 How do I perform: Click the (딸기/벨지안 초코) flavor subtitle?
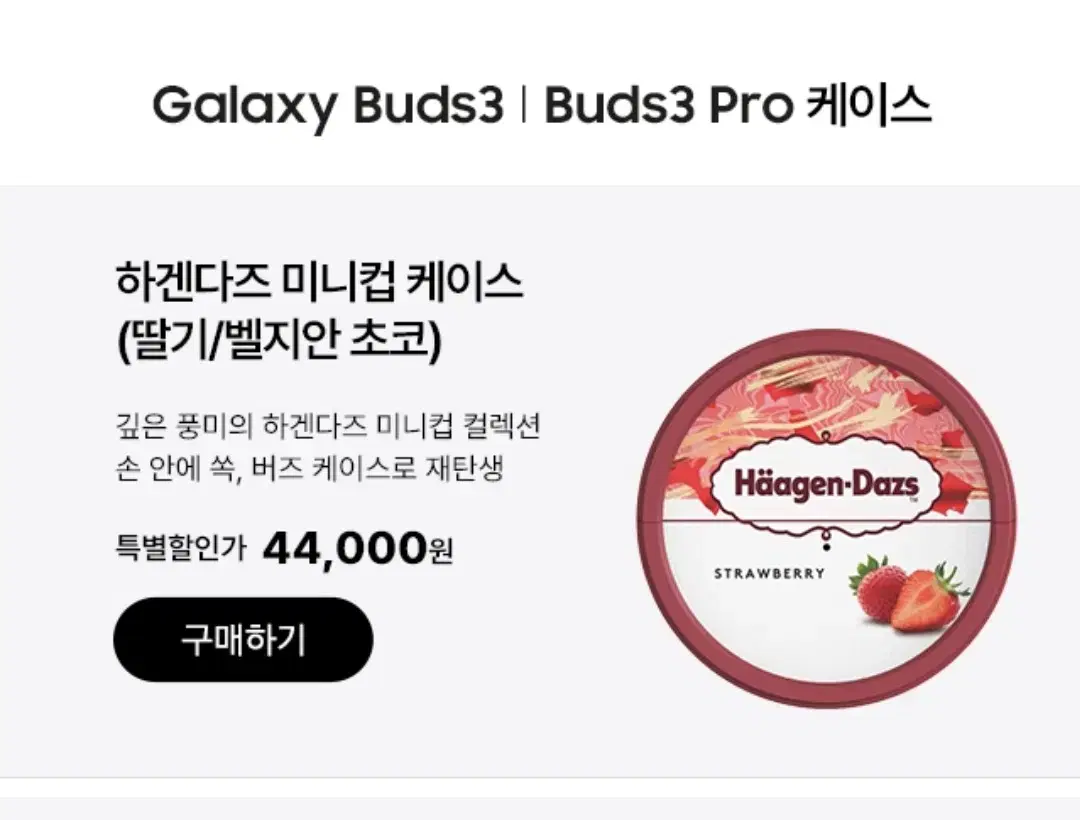(280, 339)
